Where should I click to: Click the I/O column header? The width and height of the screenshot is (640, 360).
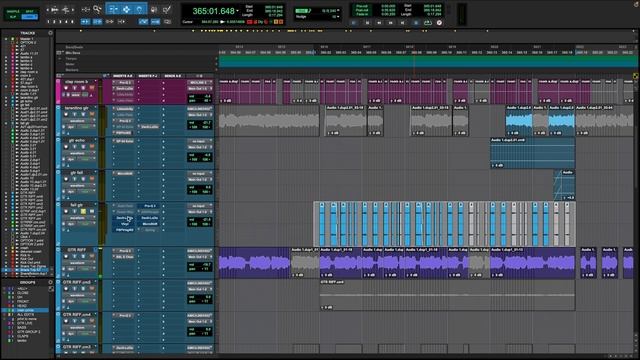(x=199, y=76)
